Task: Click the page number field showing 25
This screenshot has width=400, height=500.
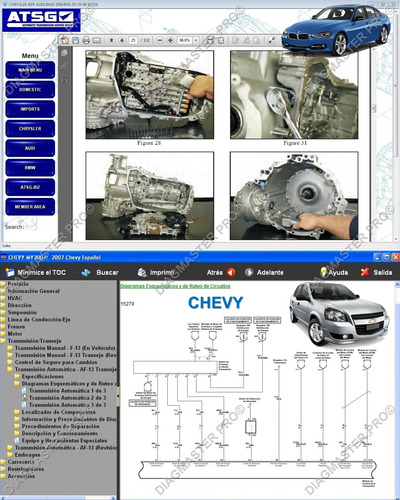Action: 133,40
